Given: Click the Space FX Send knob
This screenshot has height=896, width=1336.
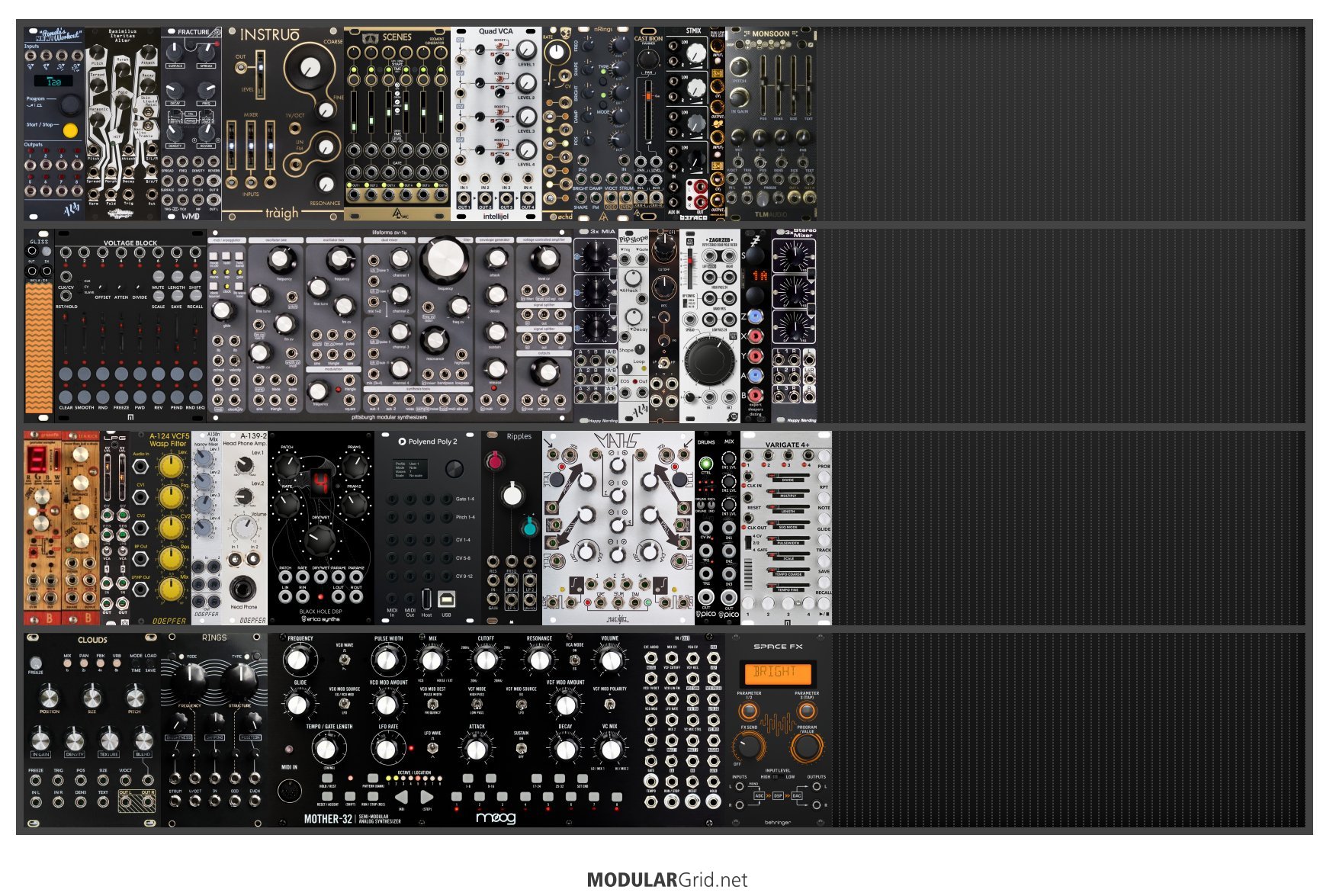Looking at the screenshot, I should click(x=749, y=747).
